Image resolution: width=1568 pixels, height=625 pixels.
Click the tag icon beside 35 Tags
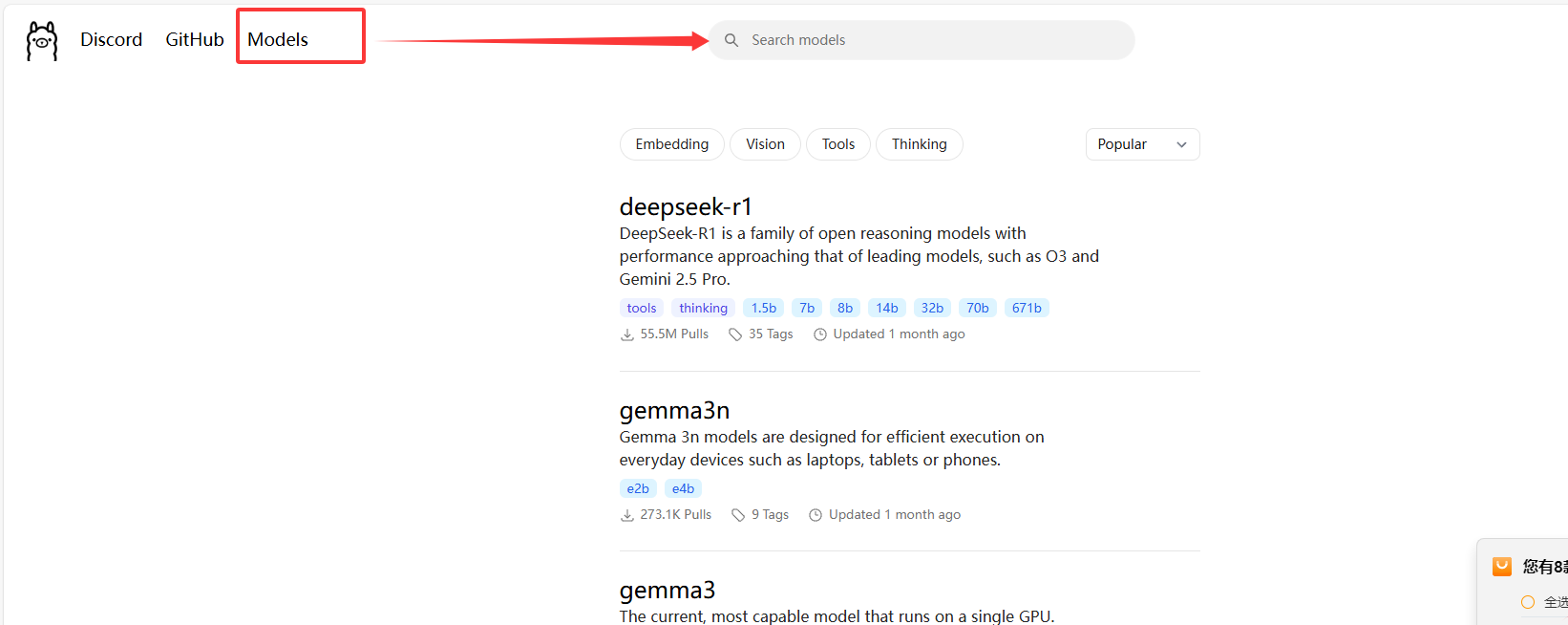[x=735, y=334]
